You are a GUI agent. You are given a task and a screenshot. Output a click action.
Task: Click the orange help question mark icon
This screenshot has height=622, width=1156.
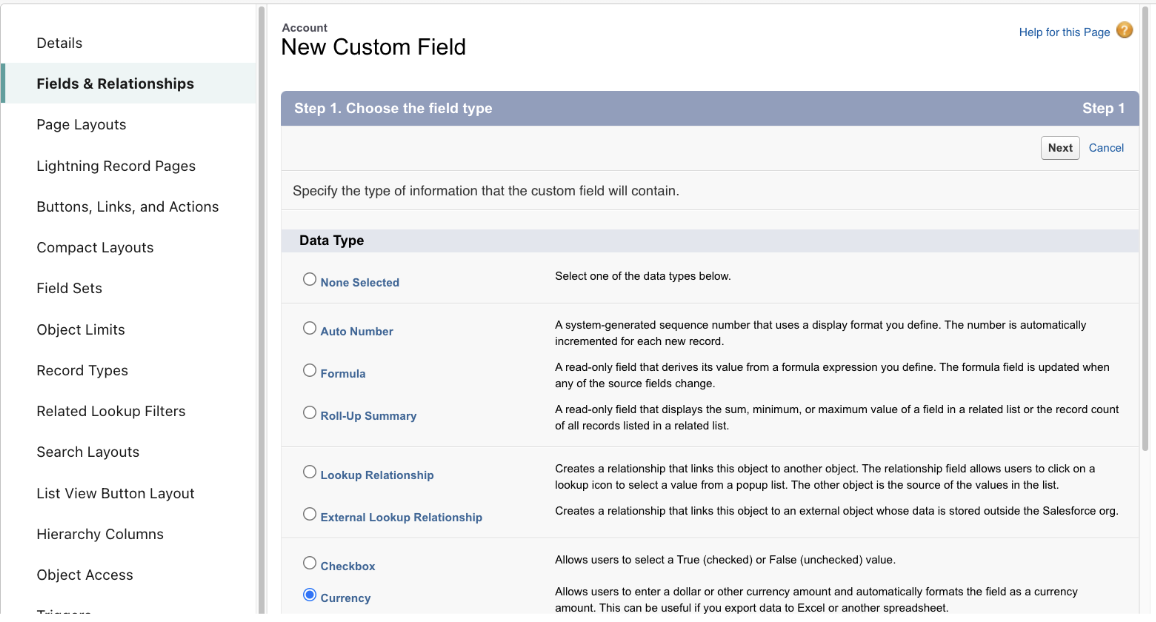point(1124,30)
